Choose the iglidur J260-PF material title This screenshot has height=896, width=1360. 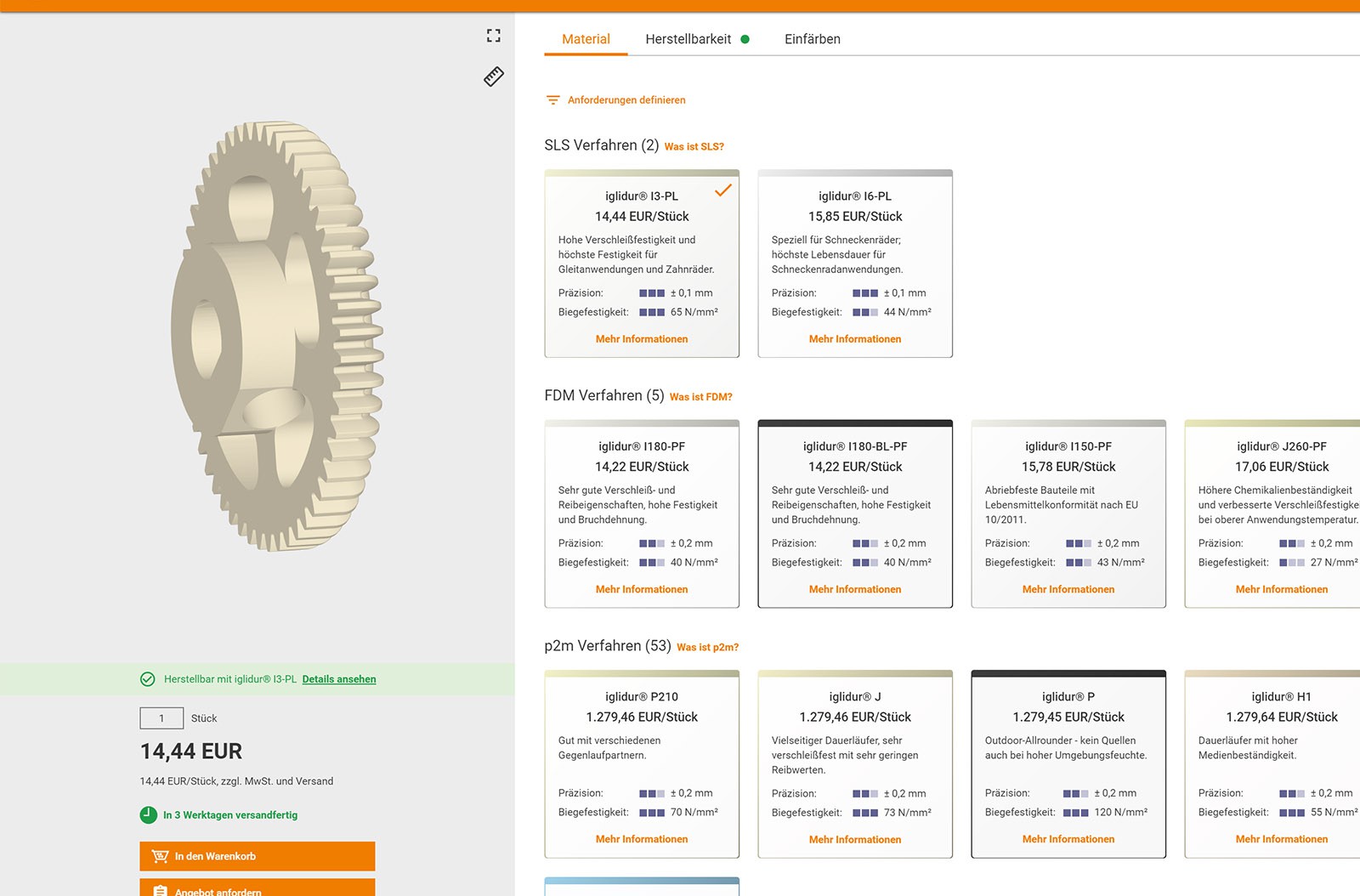tap(1282, 446)
